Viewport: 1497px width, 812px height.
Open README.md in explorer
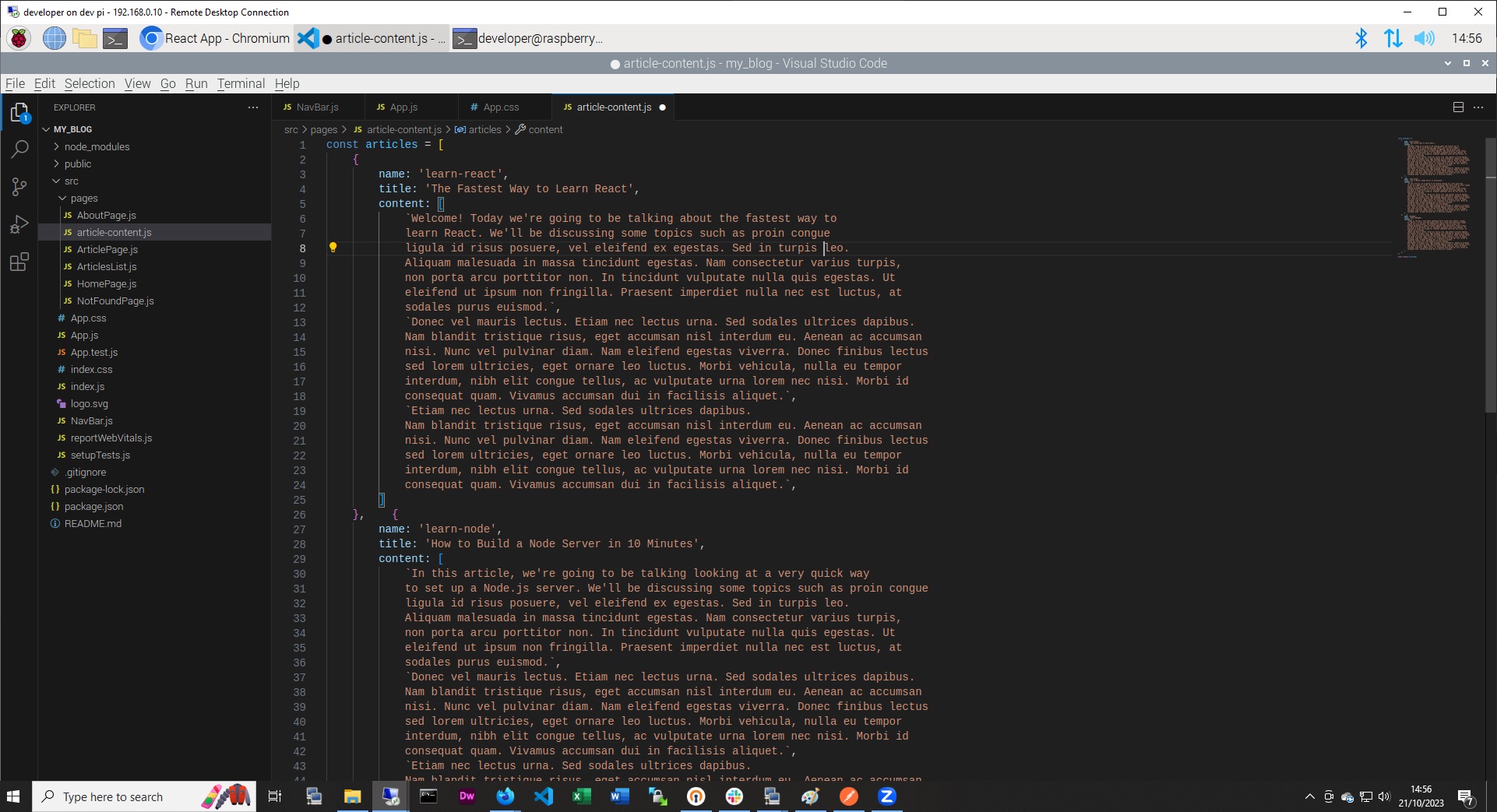(x=93, y=523)
